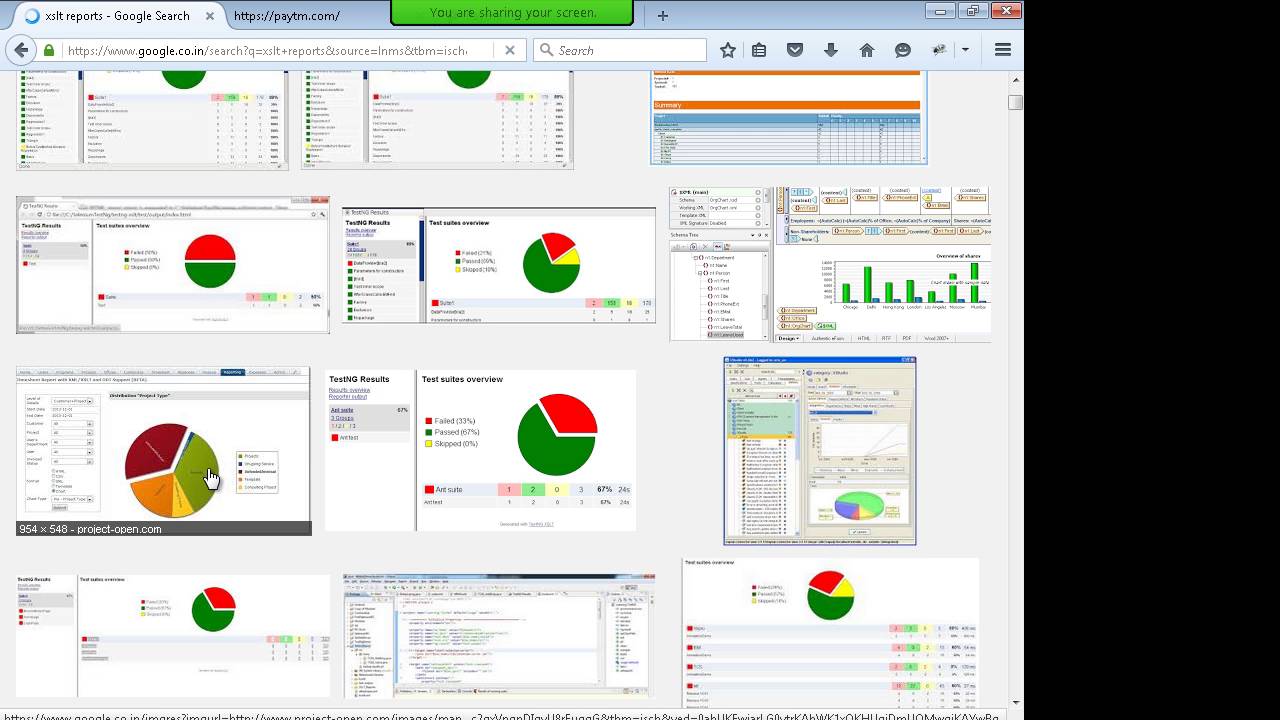Open the thumbnail with orange header and Summary table
1280x720 pixels.
click(x=788, y=117)
